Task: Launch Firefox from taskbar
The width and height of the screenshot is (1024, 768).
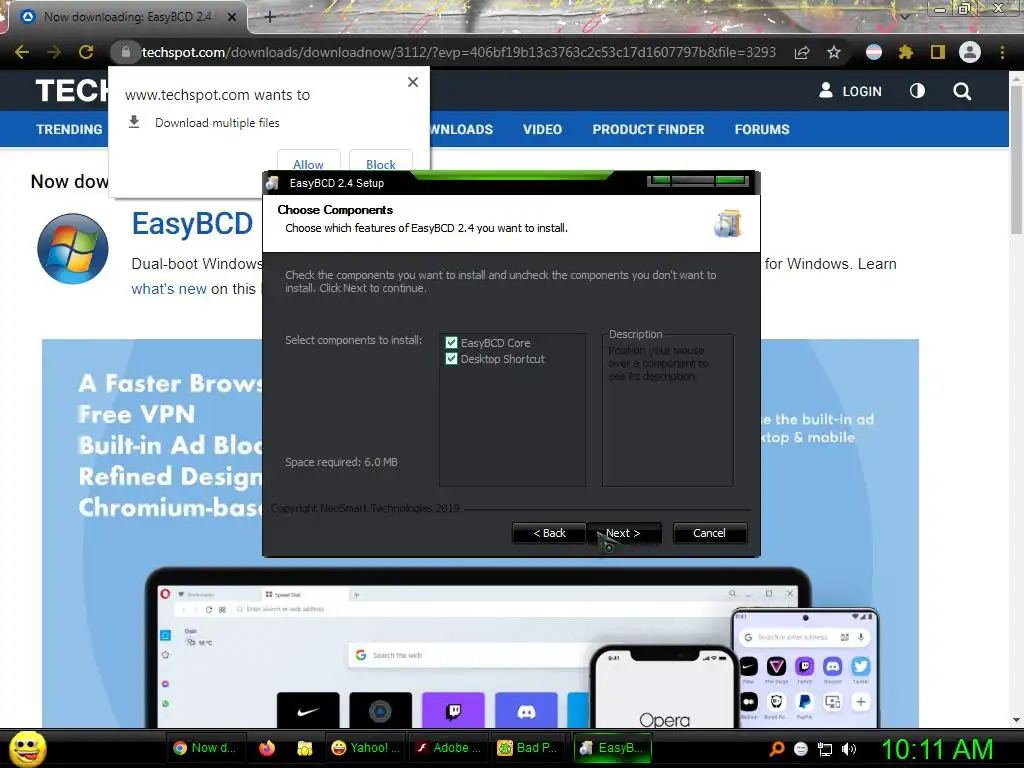Action: (266, 748)
